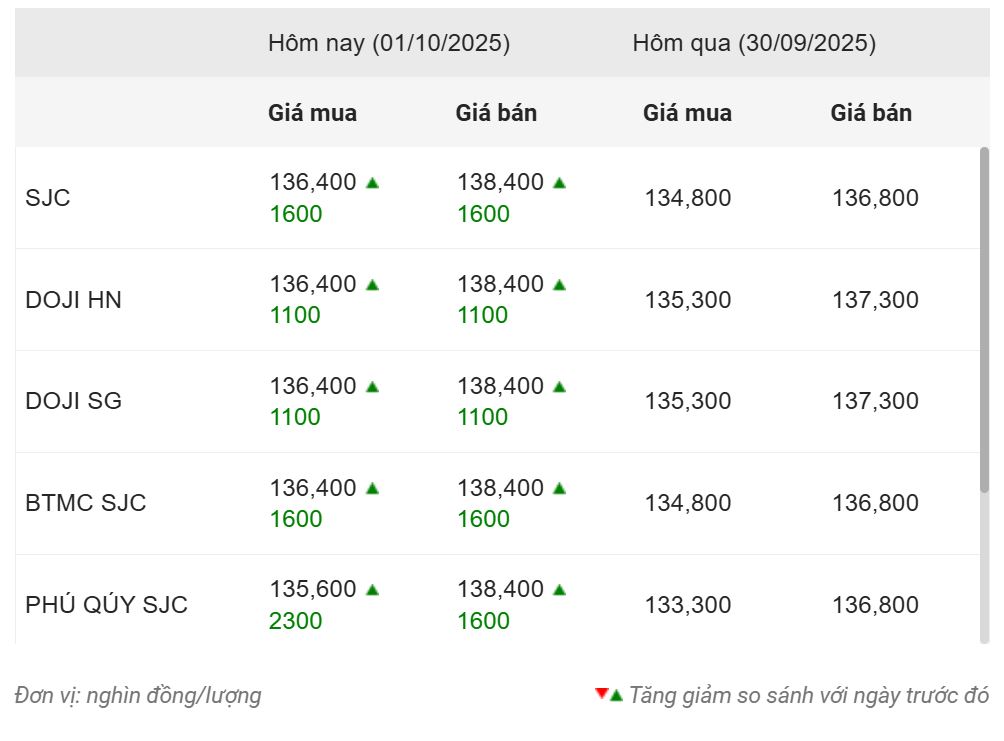Click the up arrow beside BTMC SJC buy price

coord(372,489)
